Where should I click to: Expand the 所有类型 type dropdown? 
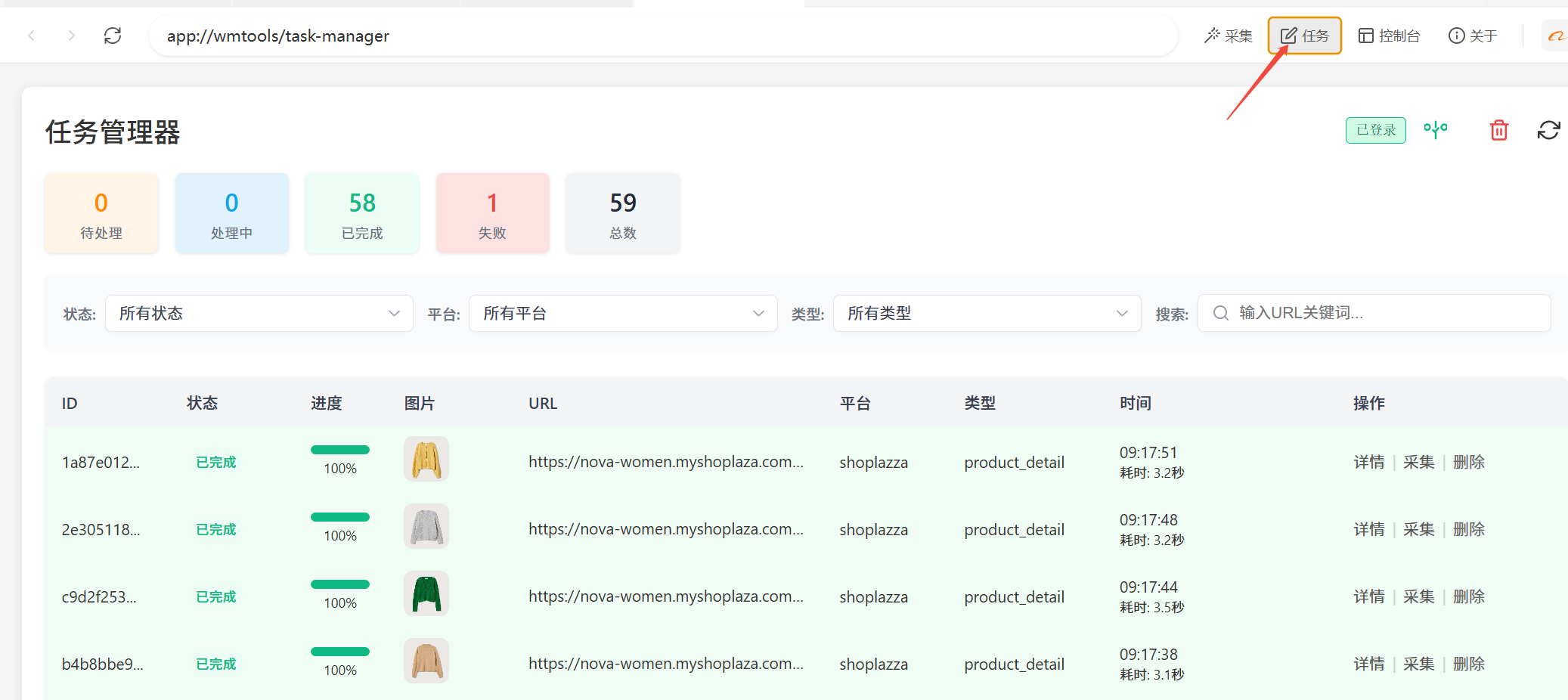pyautogui.click(x=987, y=313)
